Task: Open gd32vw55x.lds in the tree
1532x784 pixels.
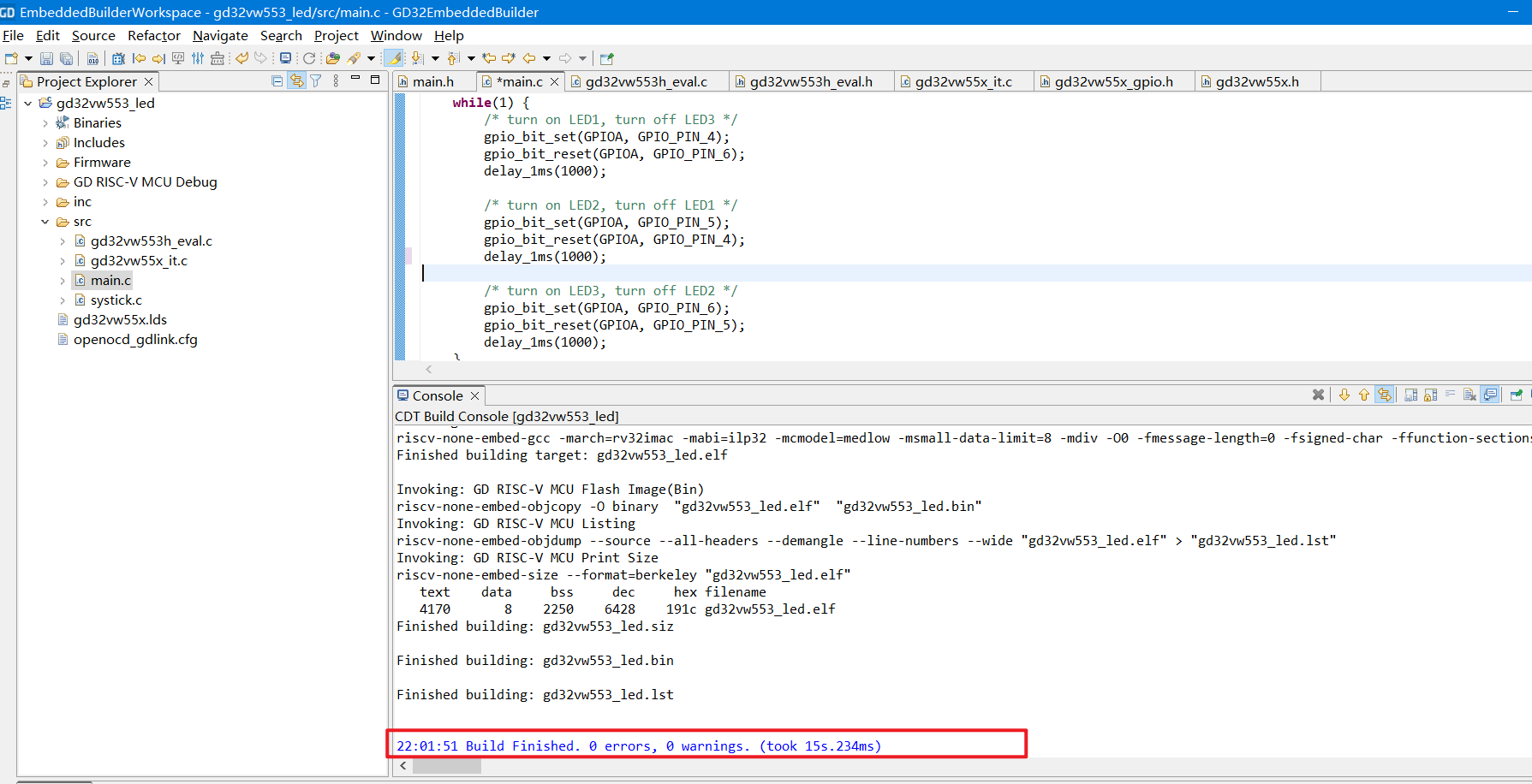Action: [x=120, y=320]
